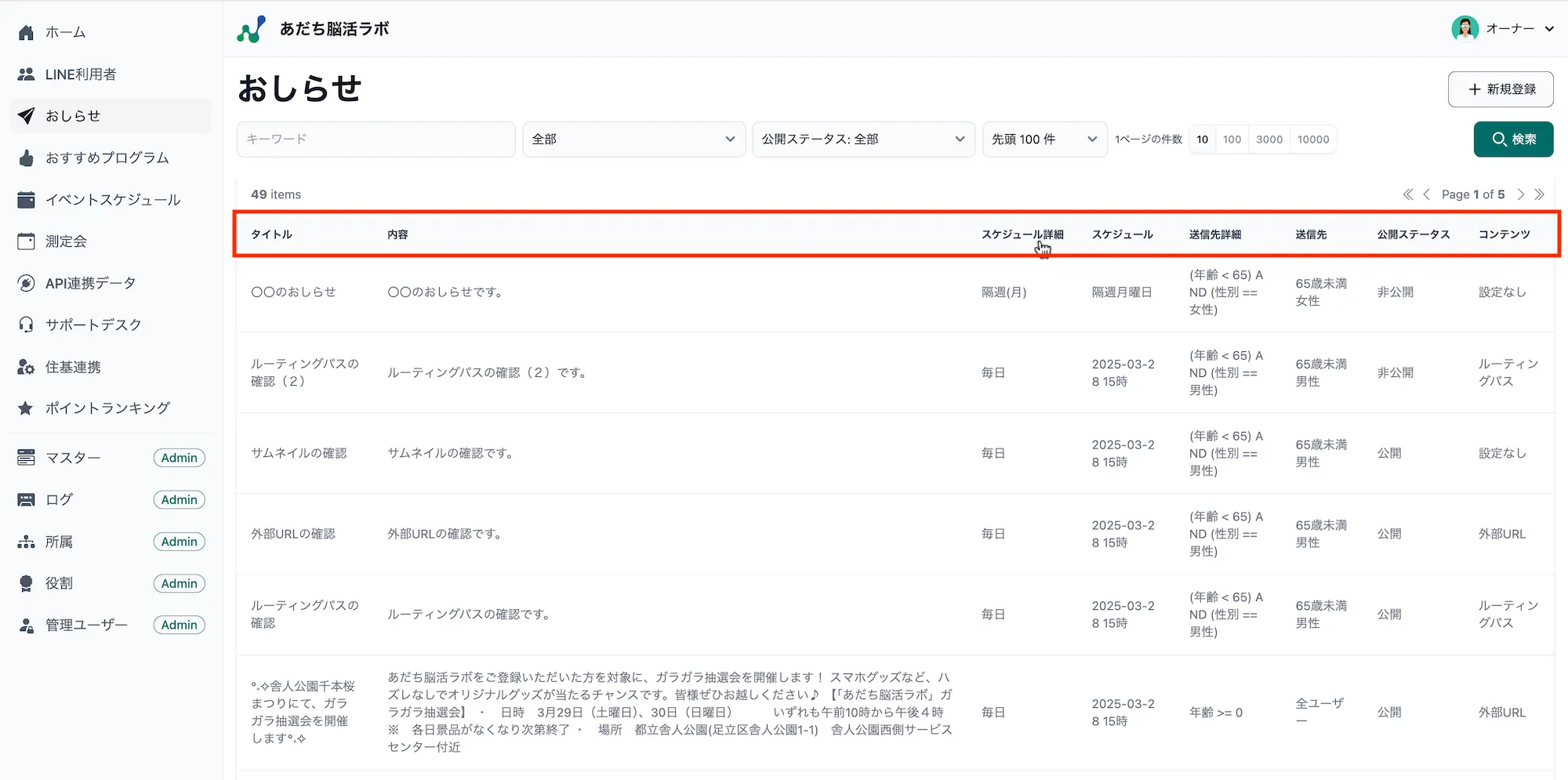The image size is (1568, 780).
Task: Set page size to 10 items
Action: click(1202, 140)
